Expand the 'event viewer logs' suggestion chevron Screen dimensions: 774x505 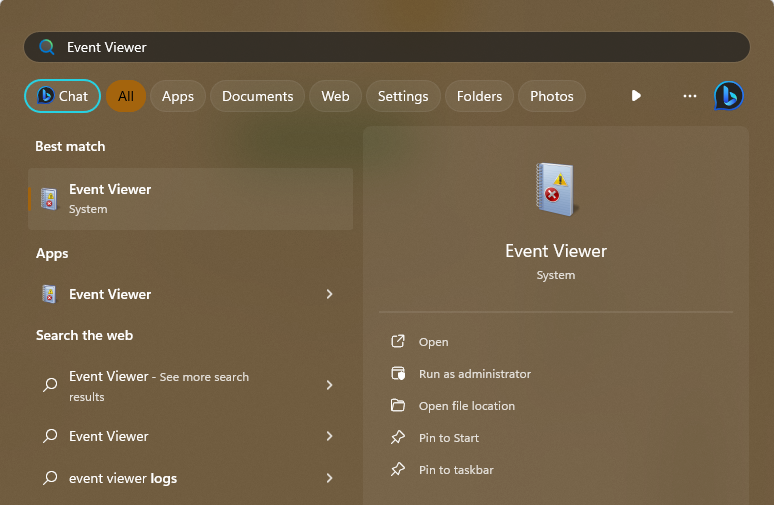329,478
